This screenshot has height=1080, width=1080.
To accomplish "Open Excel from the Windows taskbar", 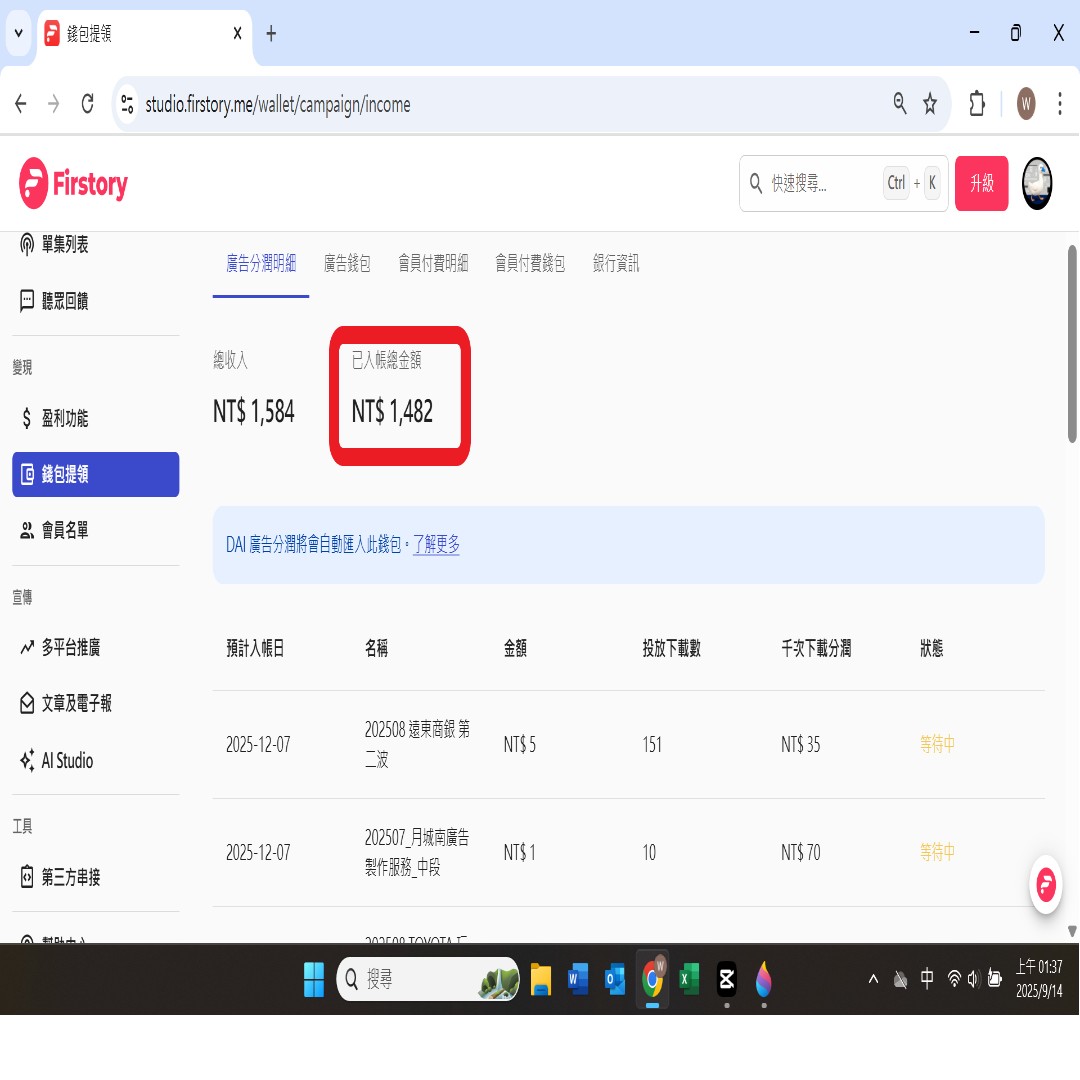I will click(x=689, y=980).
